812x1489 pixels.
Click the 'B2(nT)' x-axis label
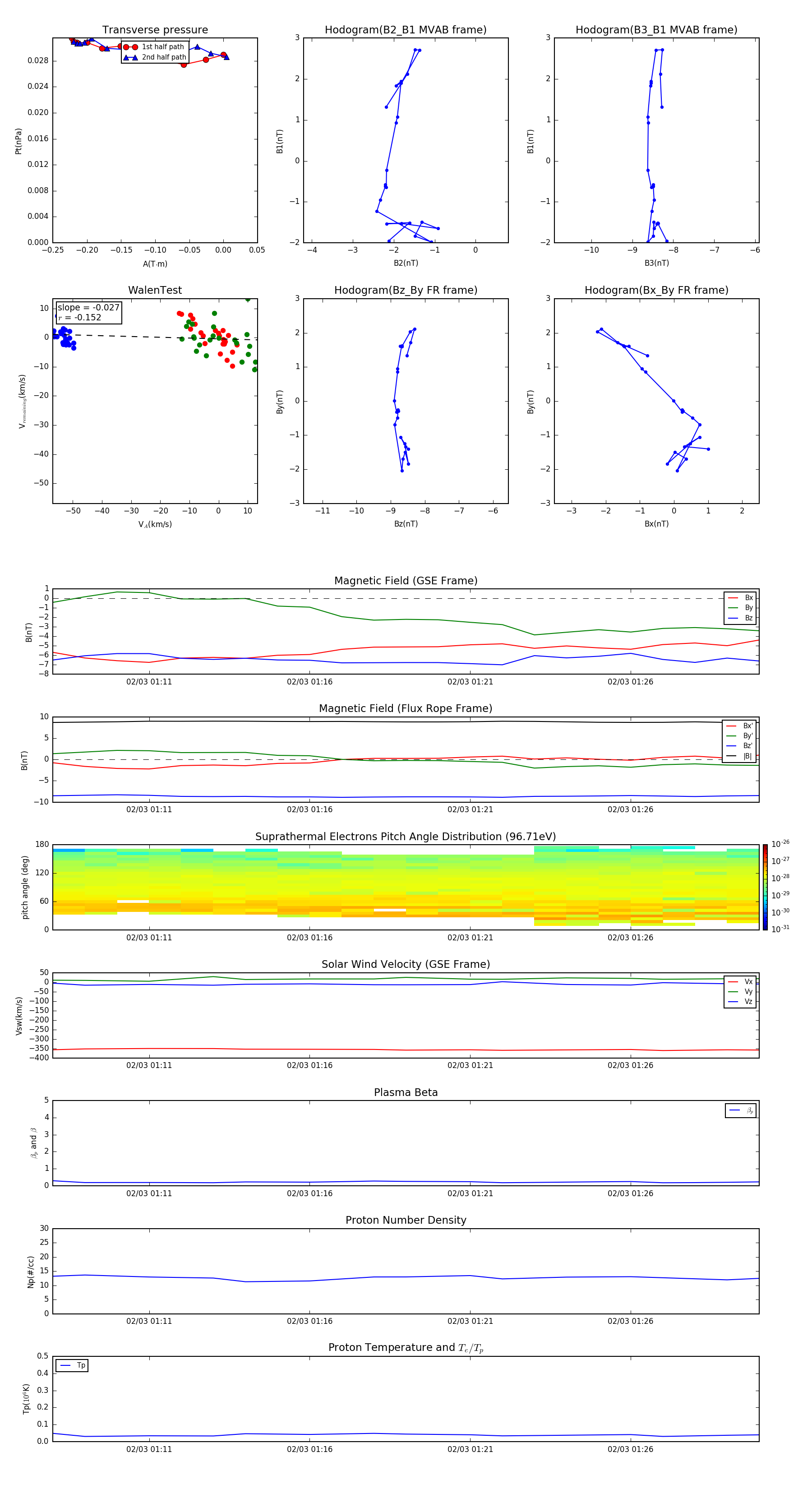pyautogui.click(x=406, y=263)
